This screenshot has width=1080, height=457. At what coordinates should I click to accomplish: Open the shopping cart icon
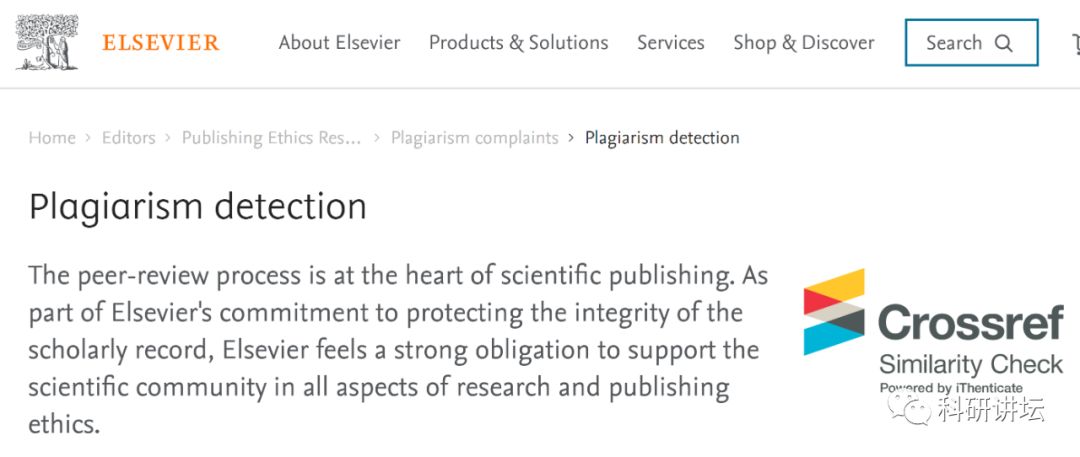1076,45
